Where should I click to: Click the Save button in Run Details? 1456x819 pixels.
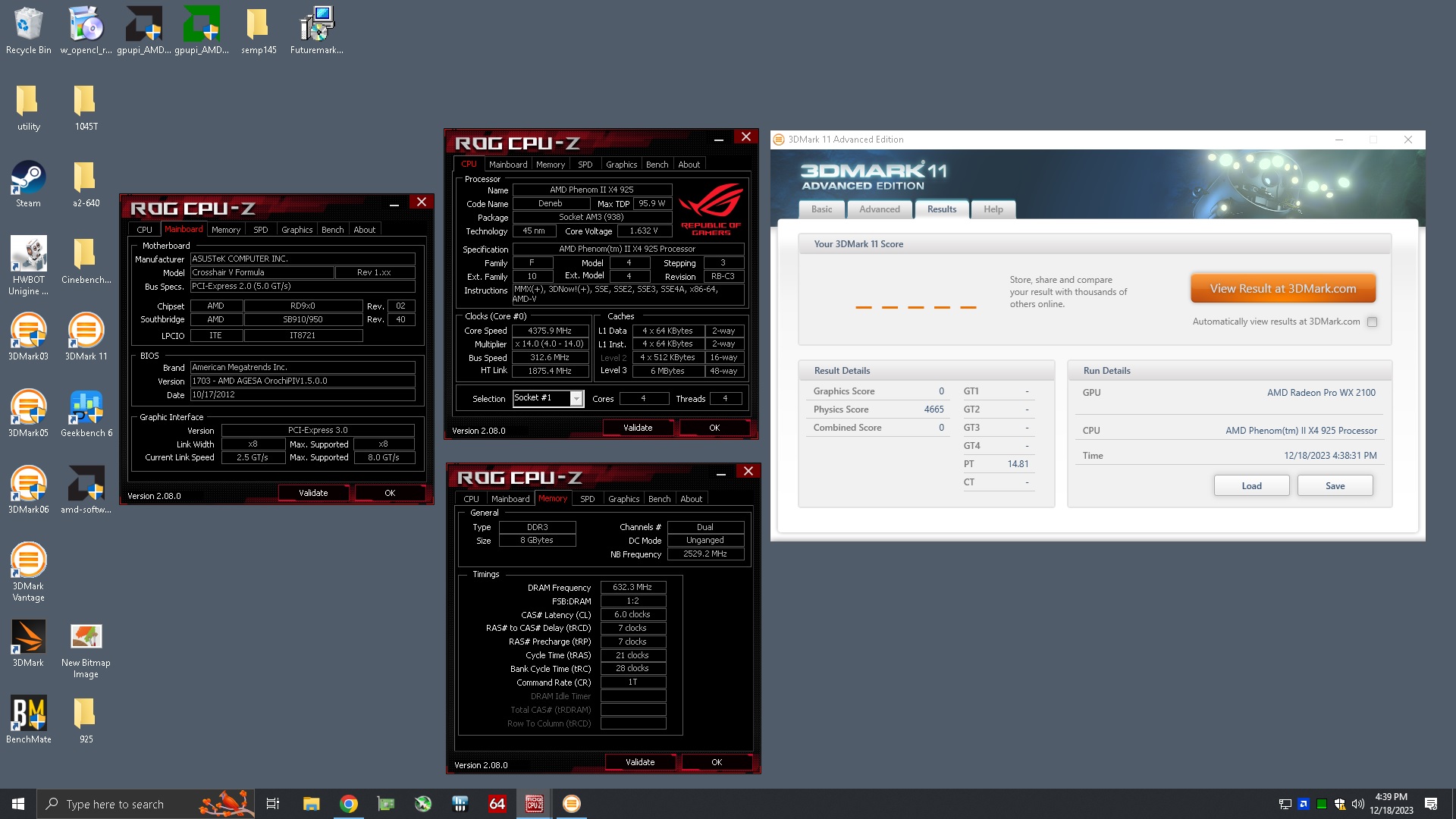tap(1335, 486)
